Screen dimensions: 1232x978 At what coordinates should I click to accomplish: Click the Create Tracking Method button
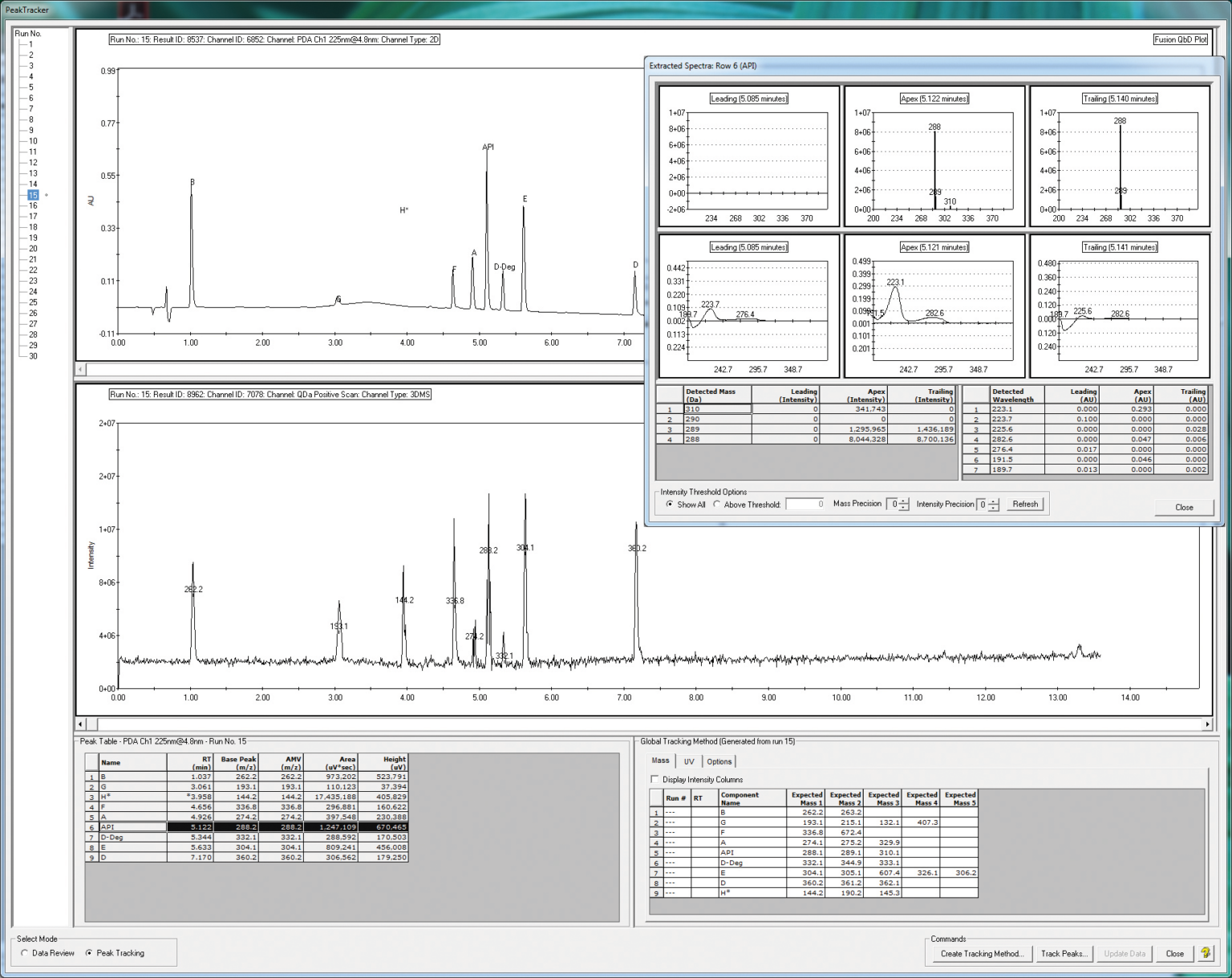click(982, 953)
